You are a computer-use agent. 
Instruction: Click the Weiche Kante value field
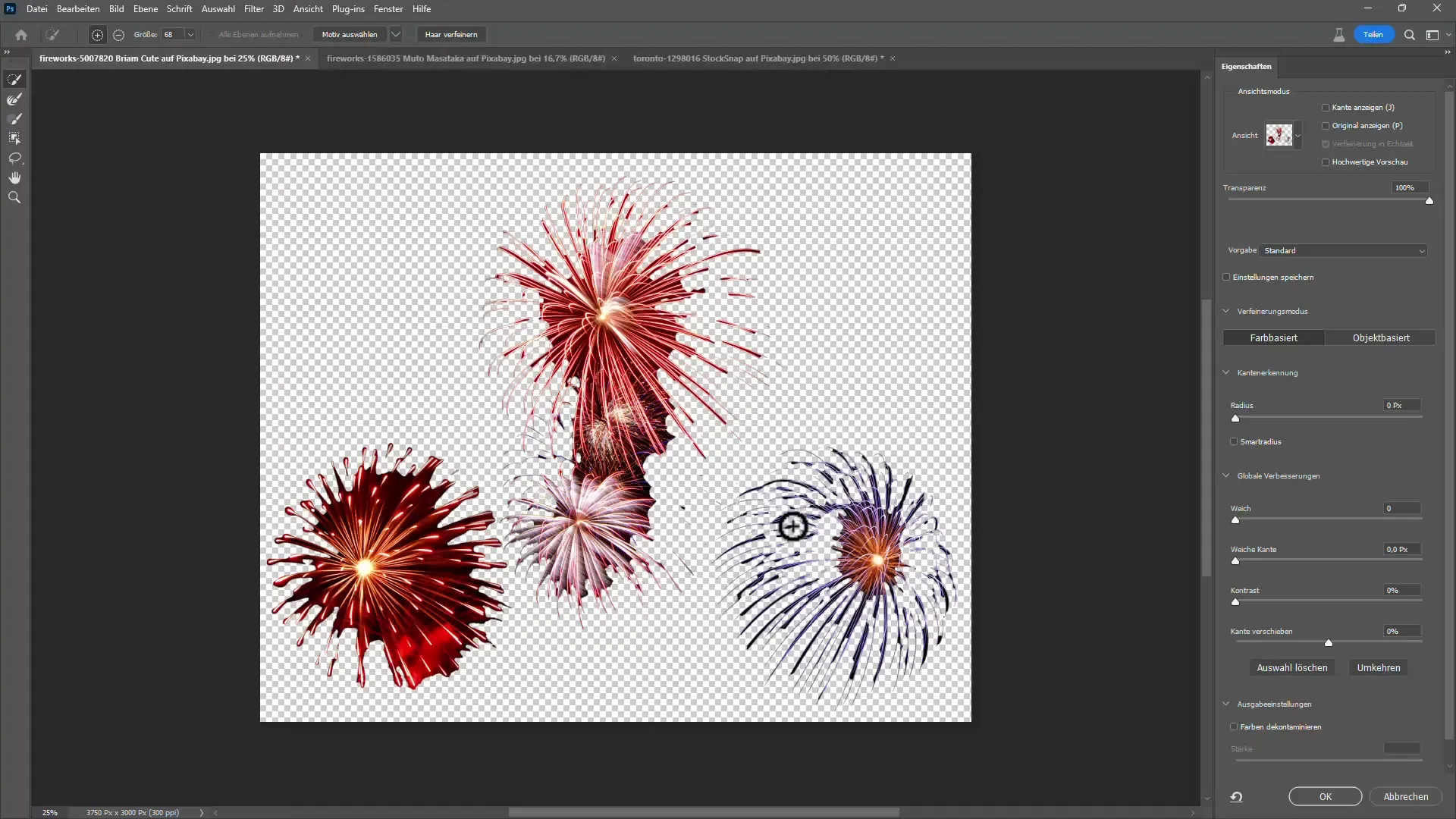[x=1402, y=550]
